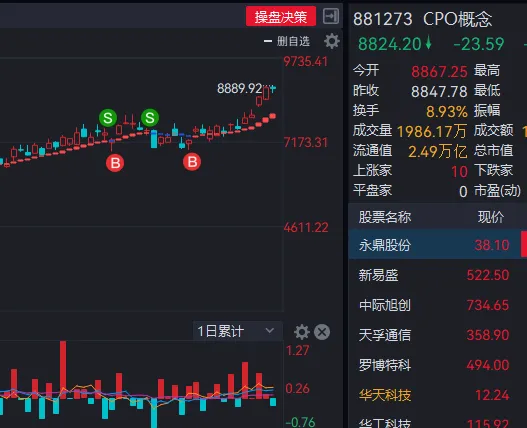Click the 中际旭创 price 734.65

(x=488, y=305)
